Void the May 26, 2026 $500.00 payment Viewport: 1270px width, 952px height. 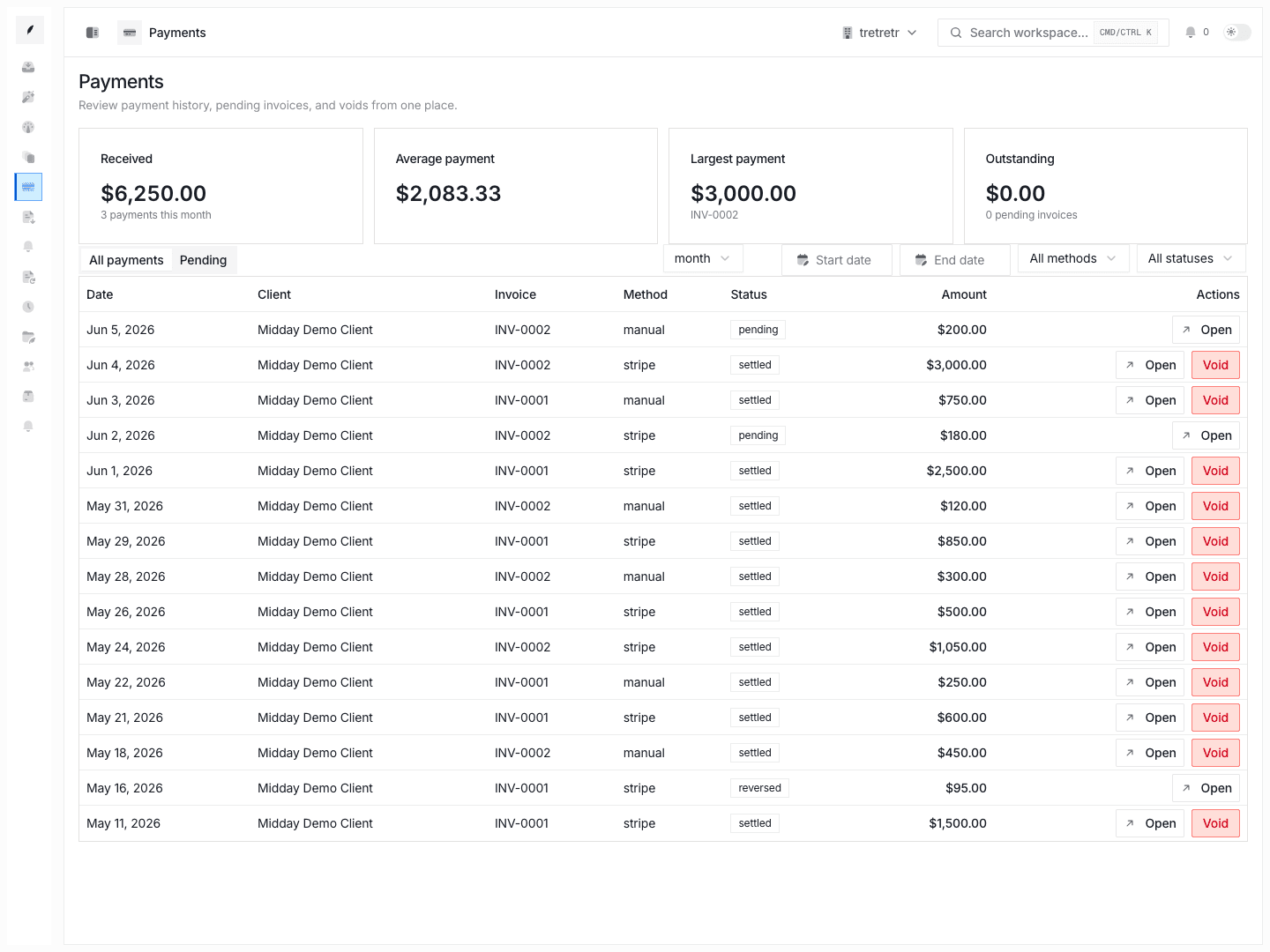pos(1215,612)
